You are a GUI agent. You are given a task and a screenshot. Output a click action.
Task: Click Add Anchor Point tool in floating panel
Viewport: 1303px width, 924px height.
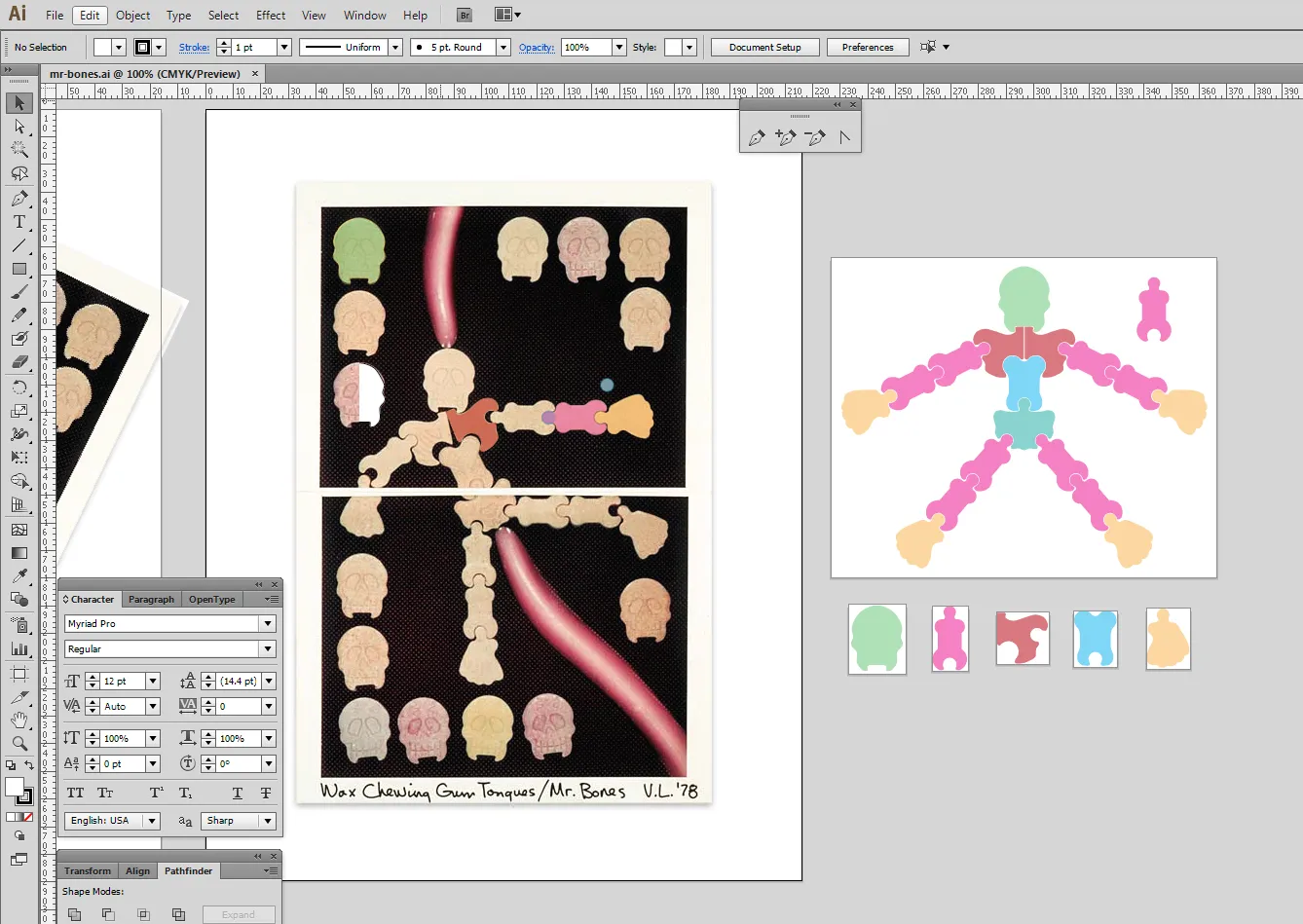[x=786, y=137]
